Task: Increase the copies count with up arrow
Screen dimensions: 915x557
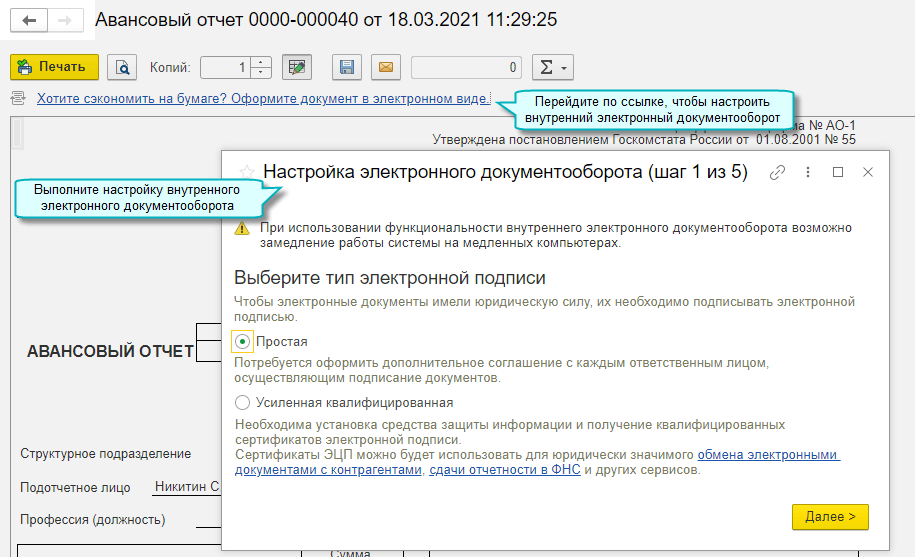Action: pyautogui.click(x=261, y=62)
